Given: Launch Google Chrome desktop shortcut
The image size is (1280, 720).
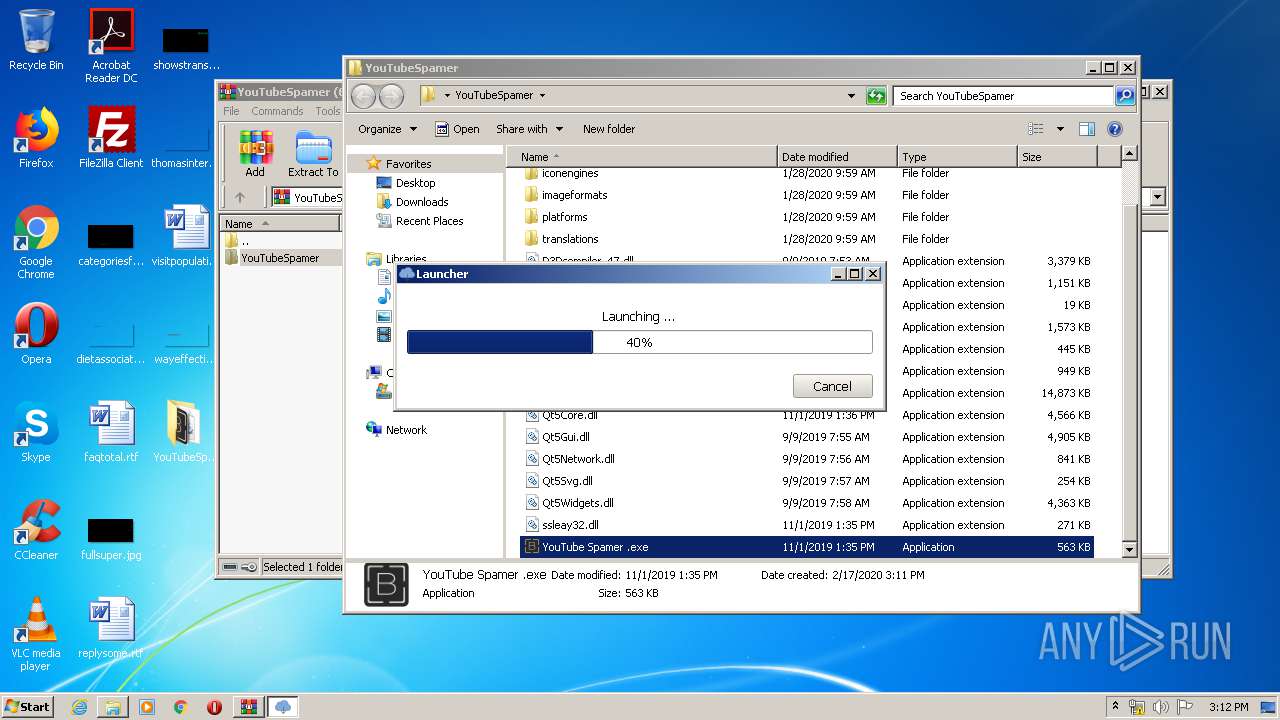Looking at the screenshot, I should (36, 242).
